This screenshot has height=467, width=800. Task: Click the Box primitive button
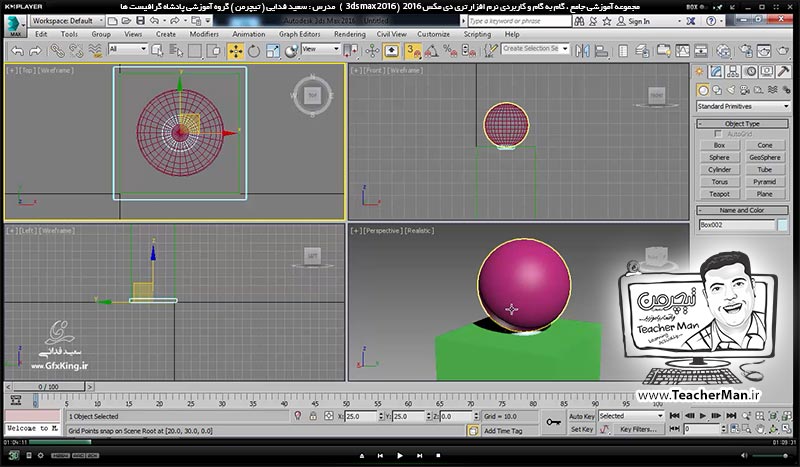719,145
